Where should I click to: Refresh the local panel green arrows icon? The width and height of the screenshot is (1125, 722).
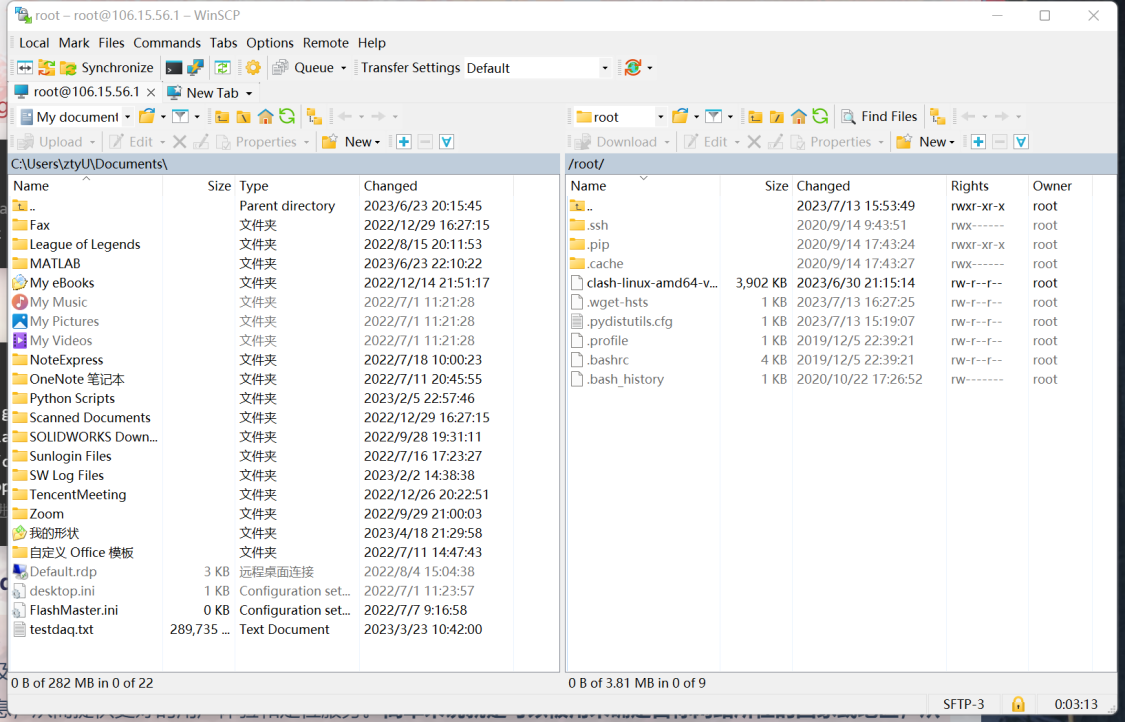coord(287,116)
